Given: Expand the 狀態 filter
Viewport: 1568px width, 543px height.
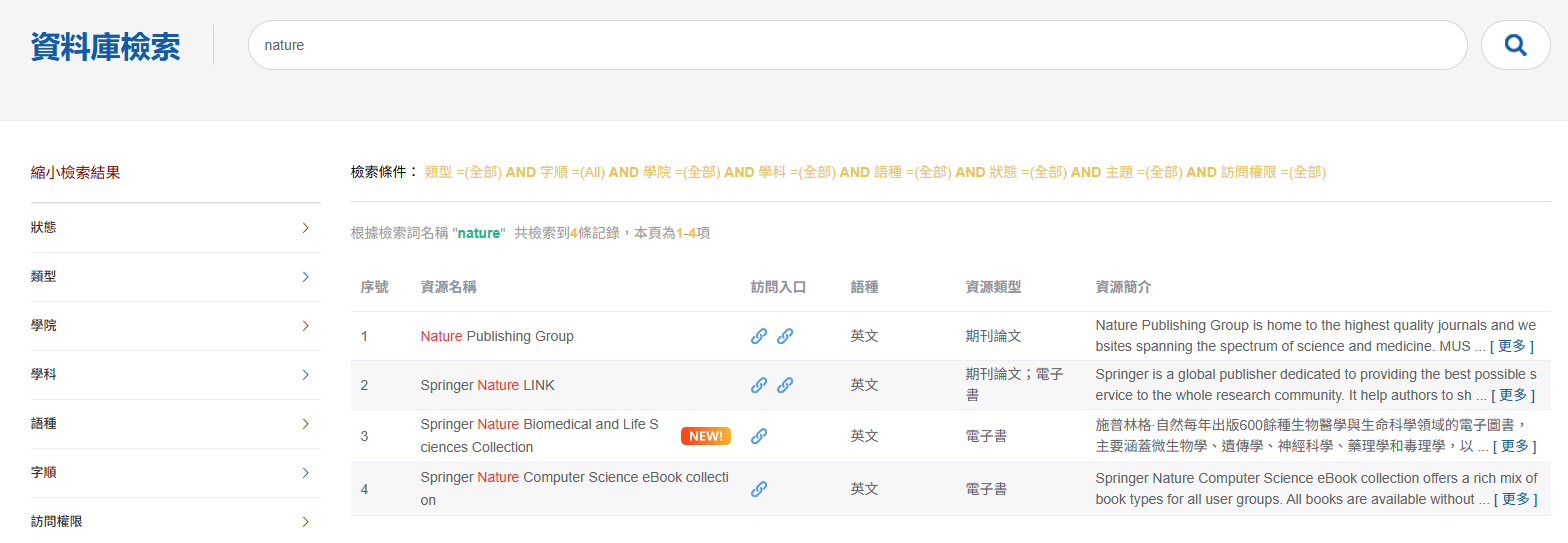Looking at the screenshot, I should coord(175,228).
